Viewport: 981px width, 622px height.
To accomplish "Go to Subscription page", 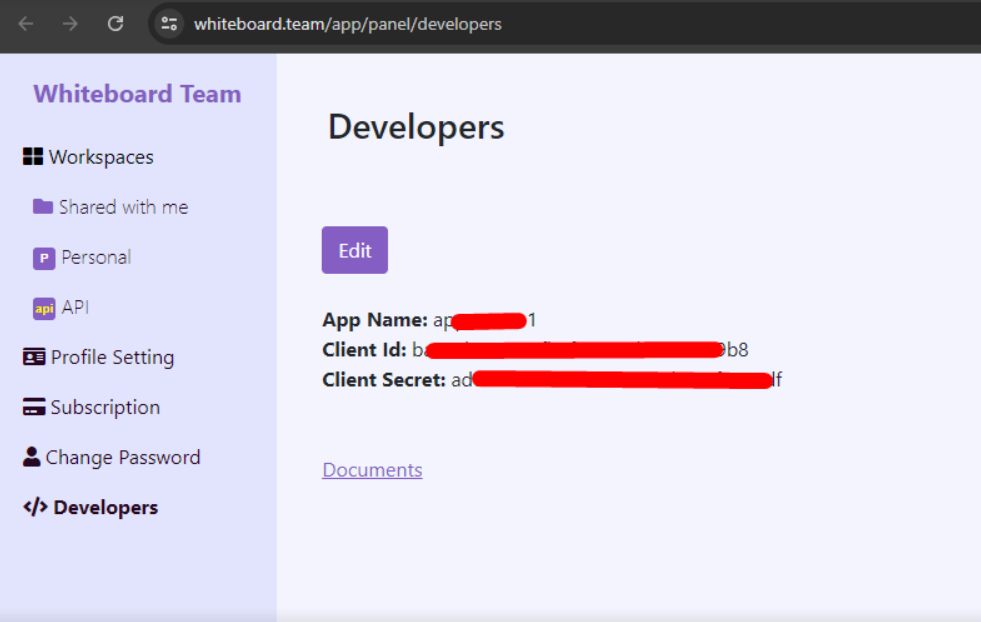I will coord(91,407).
